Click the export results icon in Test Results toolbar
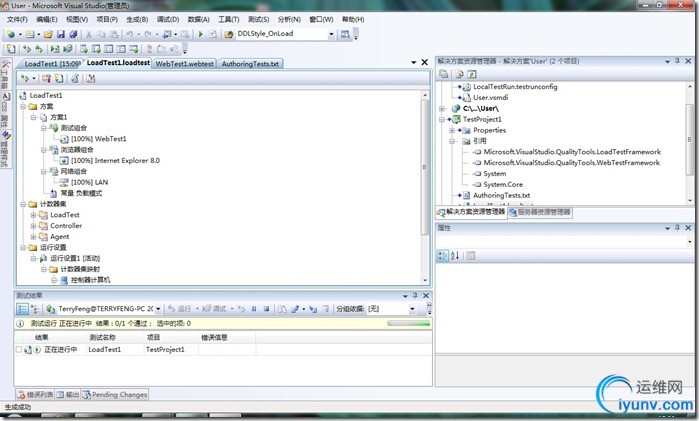The width and height of the screenshot is (699, 421). tap(295, 309)
